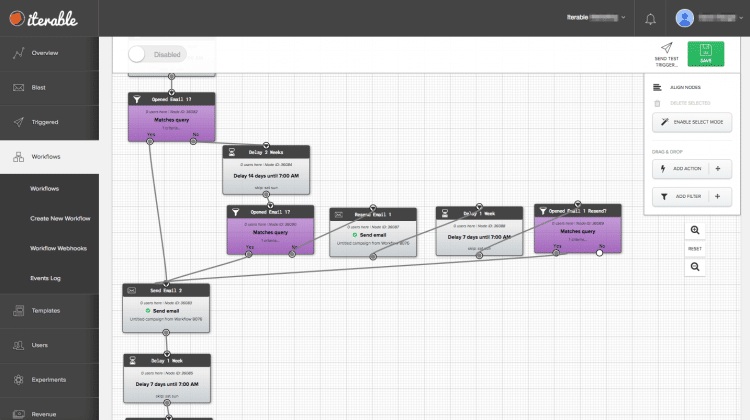Toggle the Disabled workflow switch
This screenshot has height=420, width=750.
[157, 55]
